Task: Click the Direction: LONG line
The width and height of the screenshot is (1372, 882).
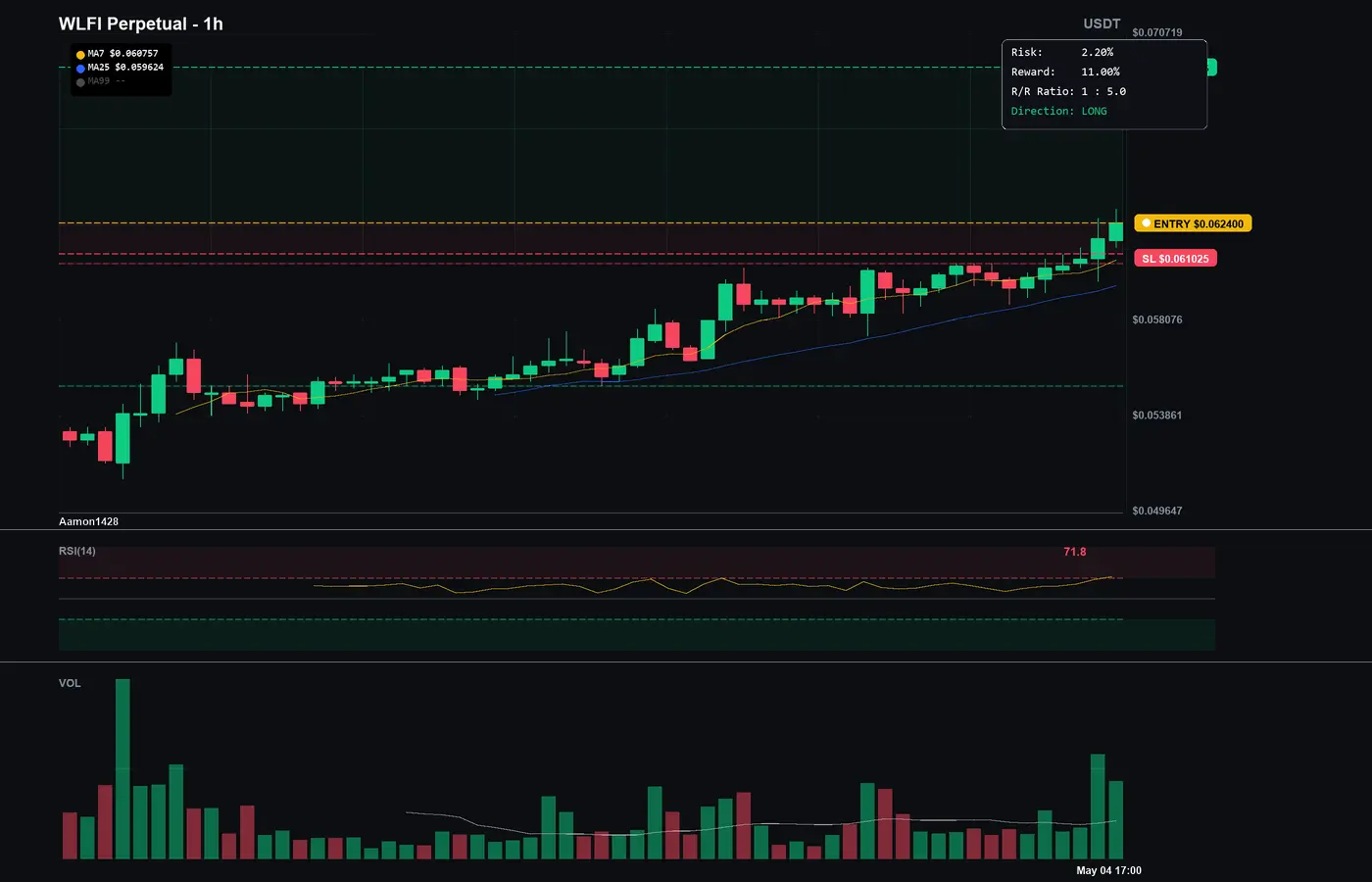Action: point(1059,111)
